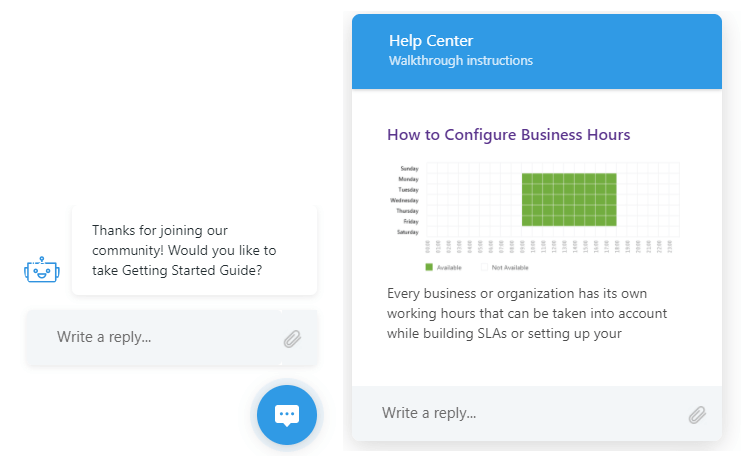Select the Walkthrough instructions subtitle

461,61
